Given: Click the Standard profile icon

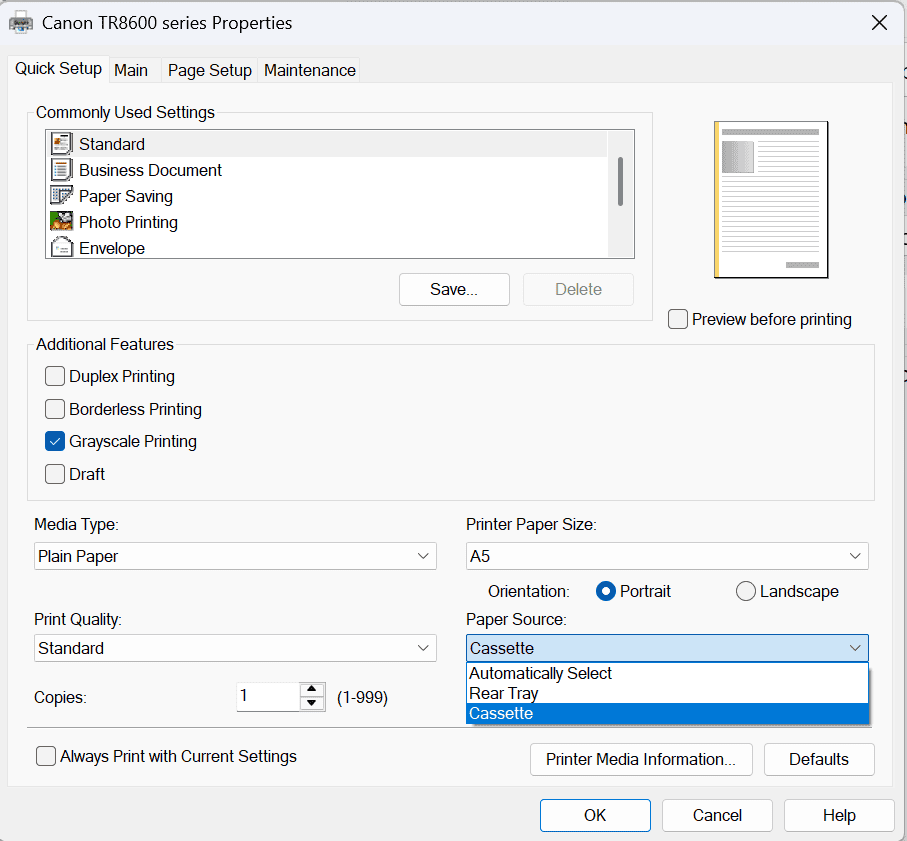Looking at the screenshot, I should (x=62, y=144).
